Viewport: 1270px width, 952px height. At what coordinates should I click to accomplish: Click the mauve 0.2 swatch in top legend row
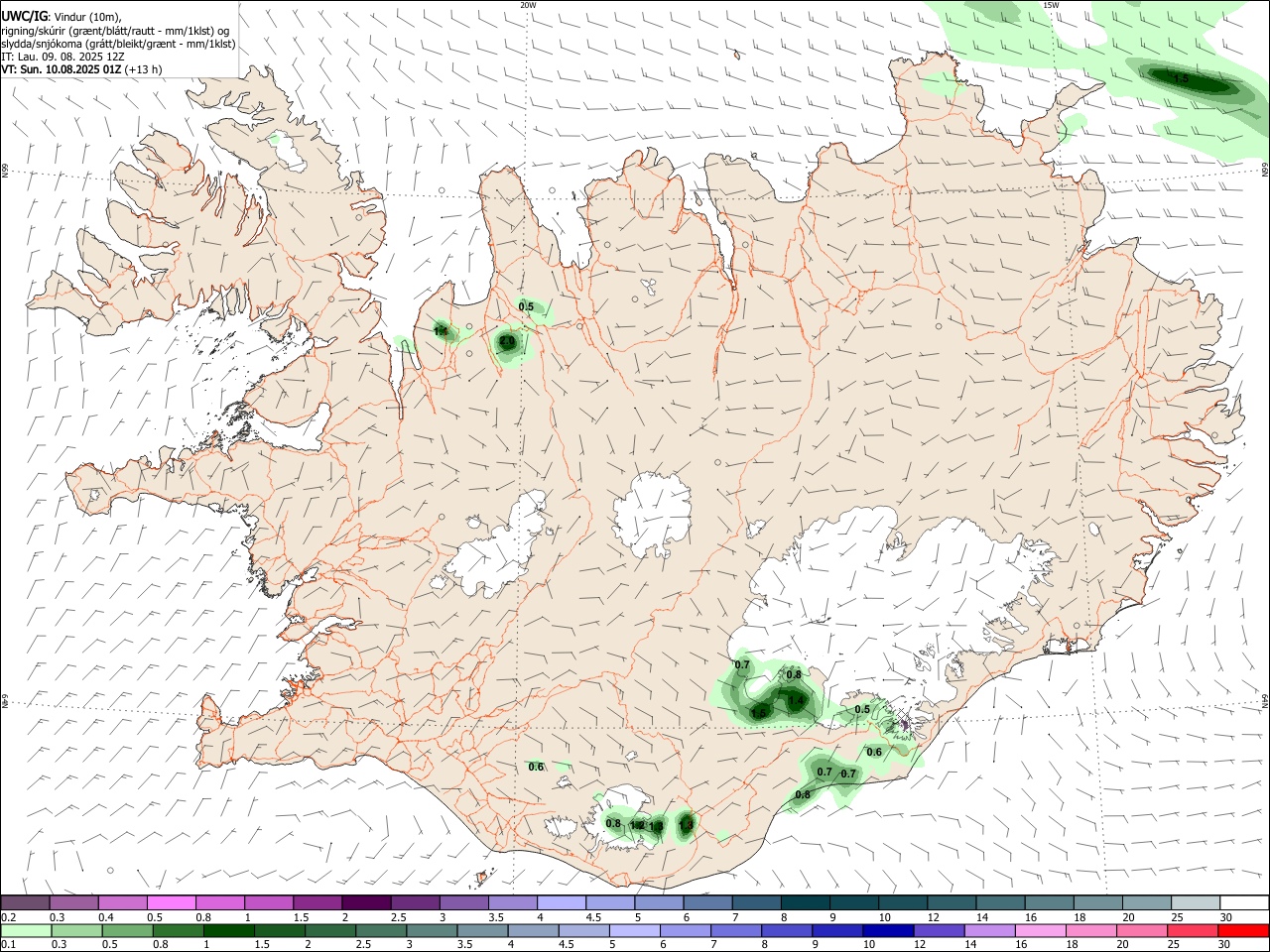(26, 903)
